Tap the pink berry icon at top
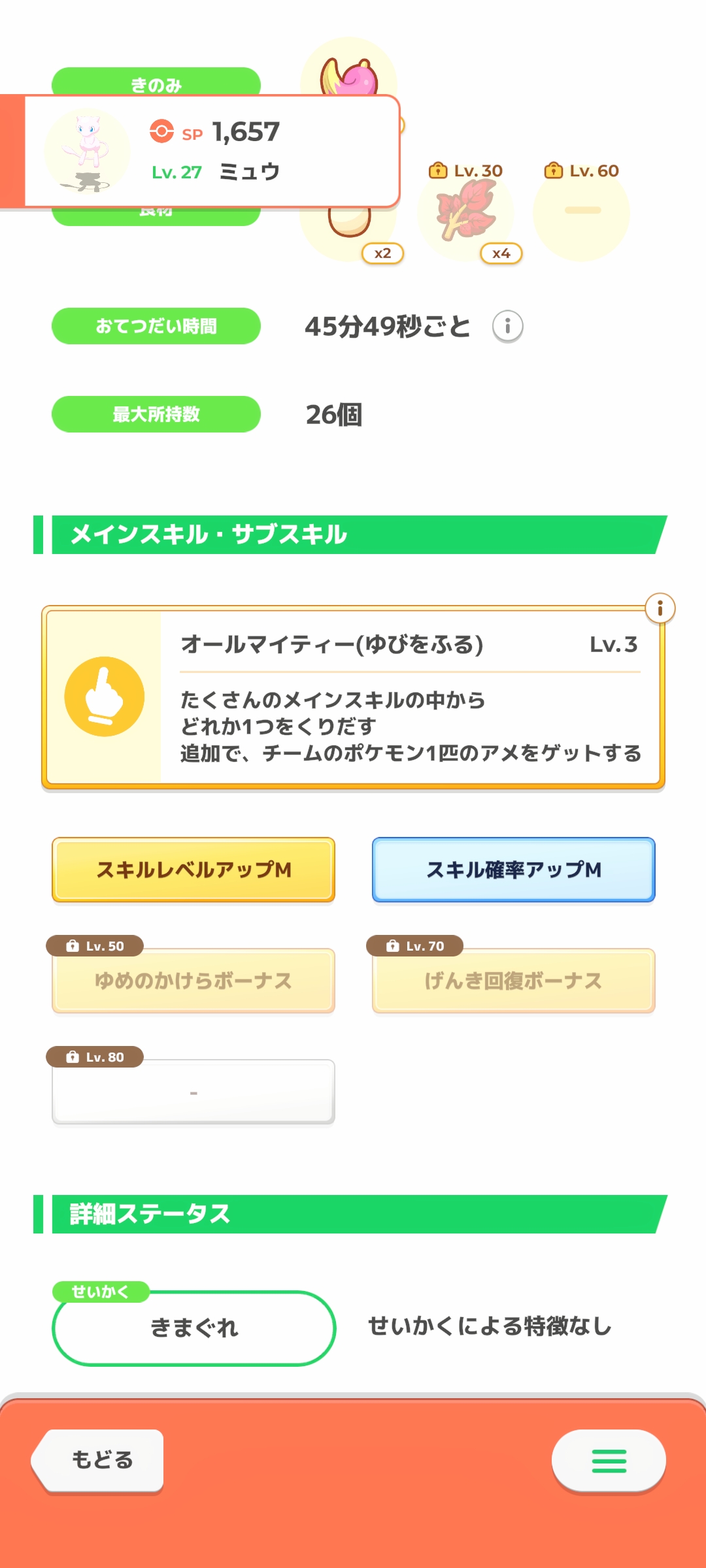The width and height of the screenshot is (706, 1568). [x=349, y=73]
